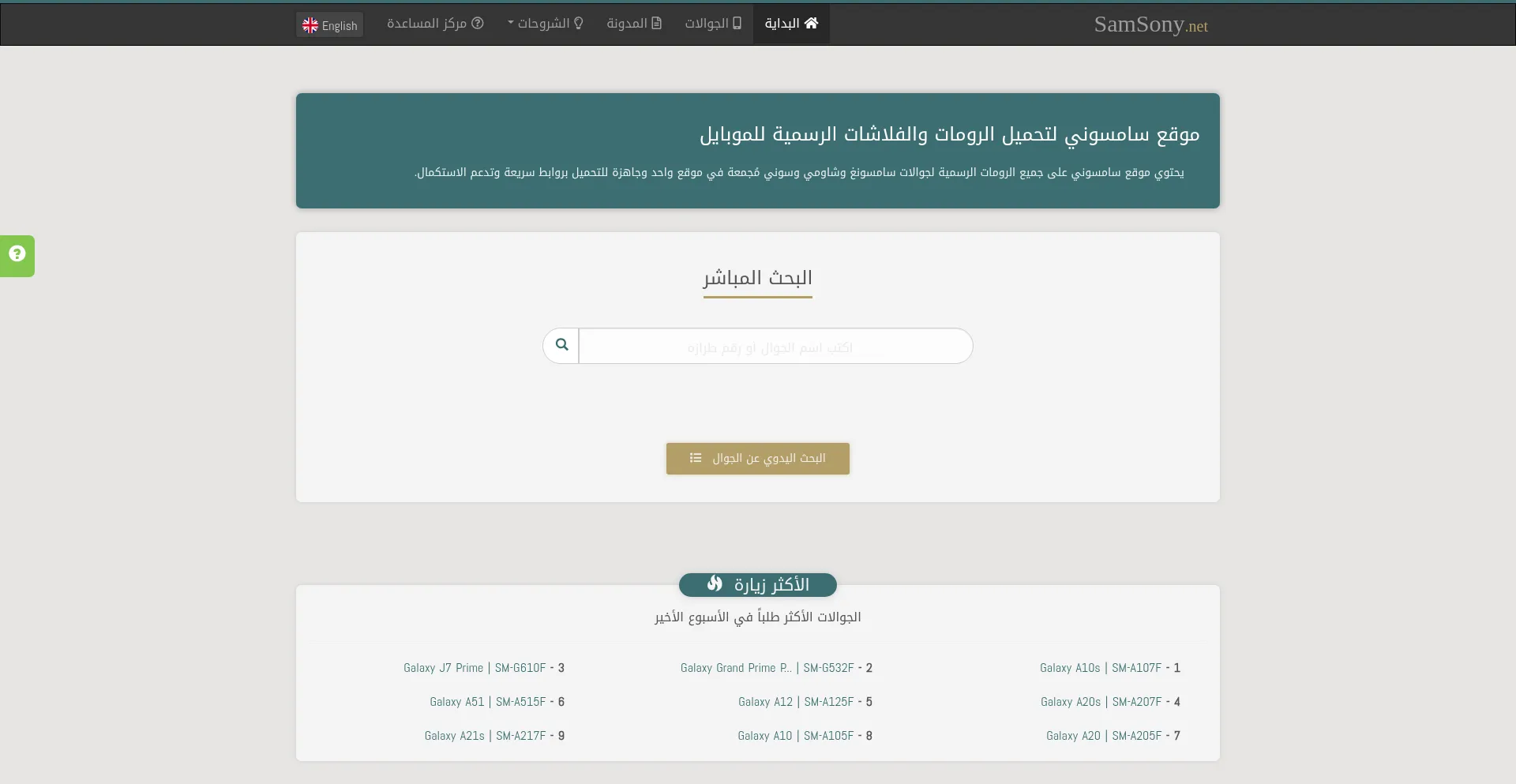Click the UK flag icon

(310, 25)
